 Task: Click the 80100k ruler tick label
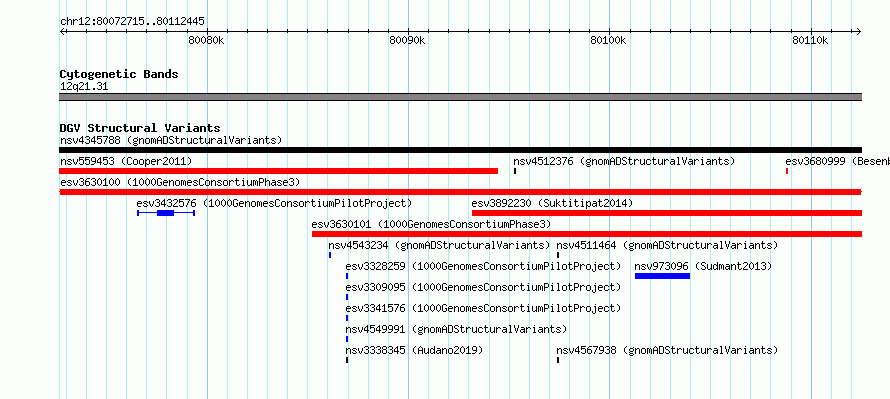(608, 40)
